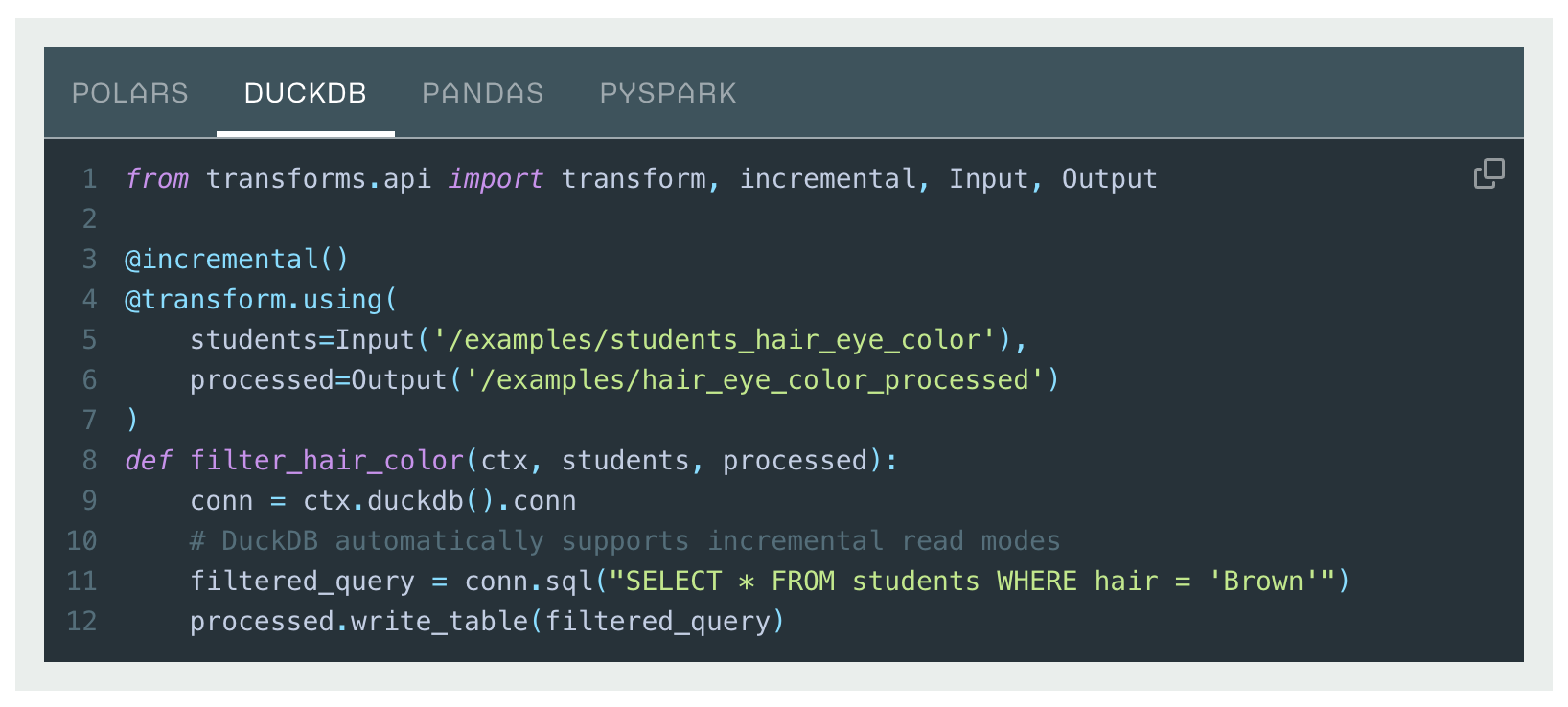Click the filtered_query variable on line 11
Image resolution: width=1568 pixels, height=707 pixels.
point(301,581)
